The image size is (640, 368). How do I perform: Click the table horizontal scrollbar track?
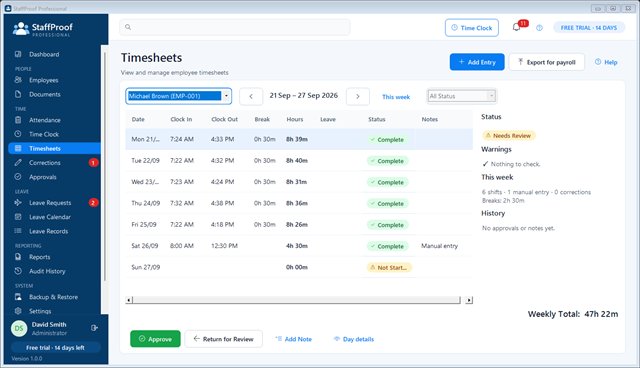click(x=296, y=300)
